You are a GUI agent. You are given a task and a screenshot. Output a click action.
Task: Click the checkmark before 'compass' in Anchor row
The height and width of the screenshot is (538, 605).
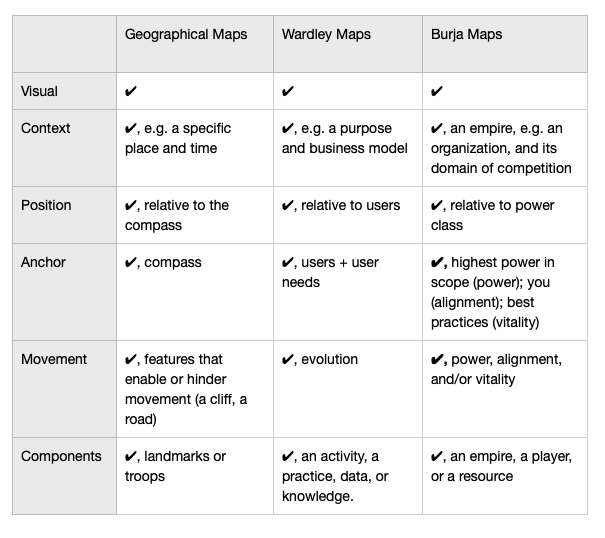tap(130, 262)
